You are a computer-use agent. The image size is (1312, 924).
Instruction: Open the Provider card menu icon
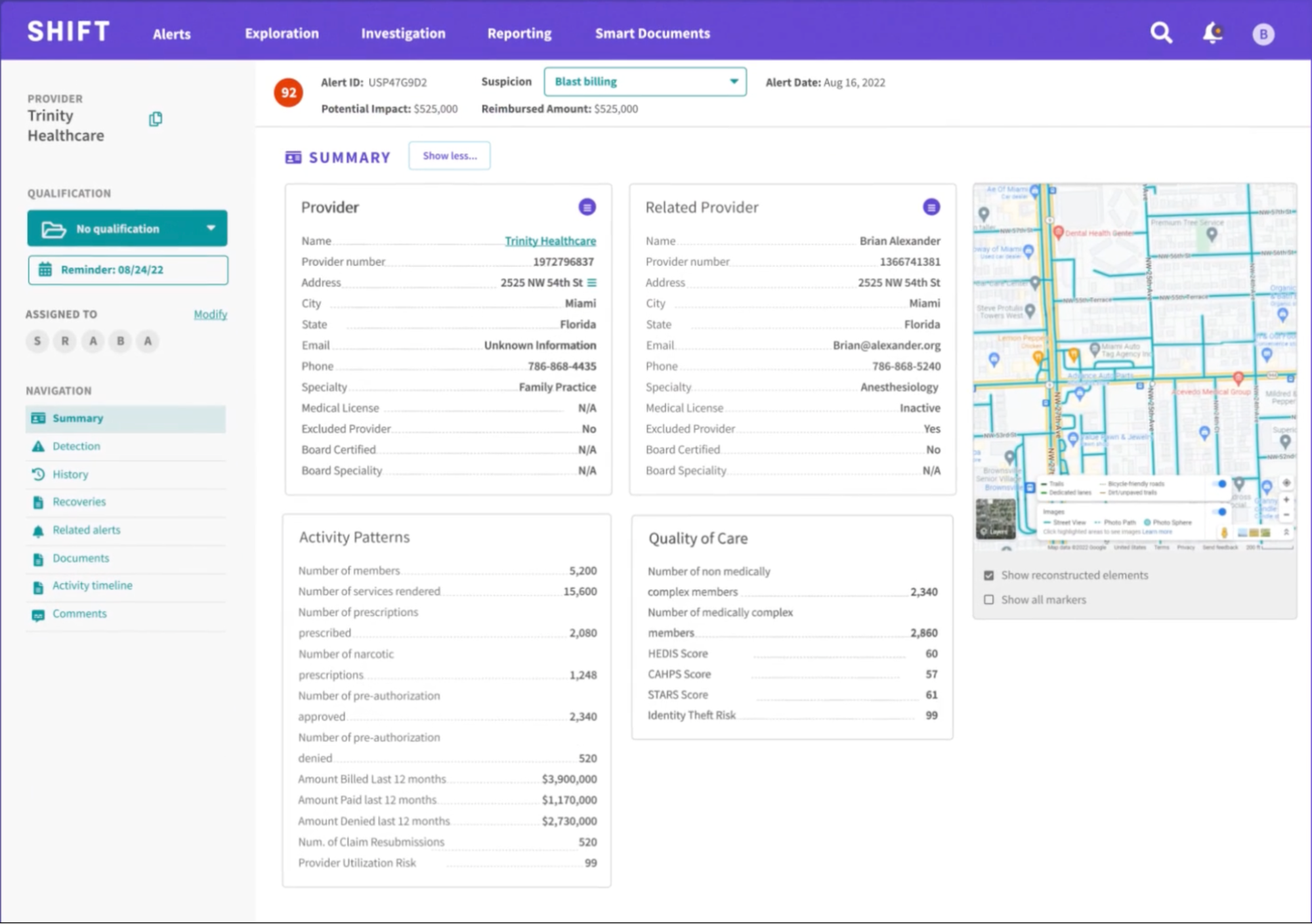[x=587, y=207]
